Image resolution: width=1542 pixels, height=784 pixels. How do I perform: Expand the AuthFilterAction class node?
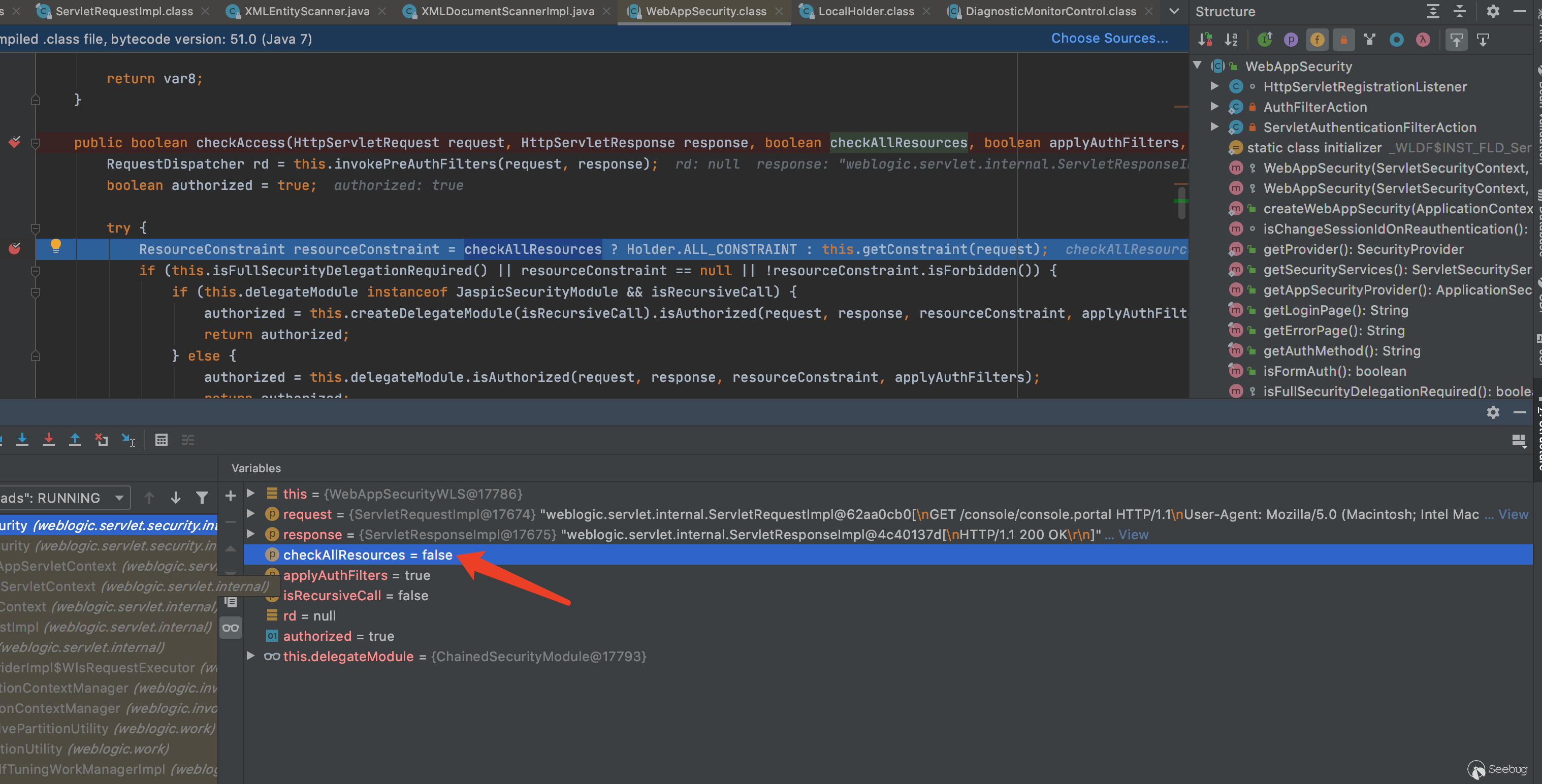pos(1214,107)
